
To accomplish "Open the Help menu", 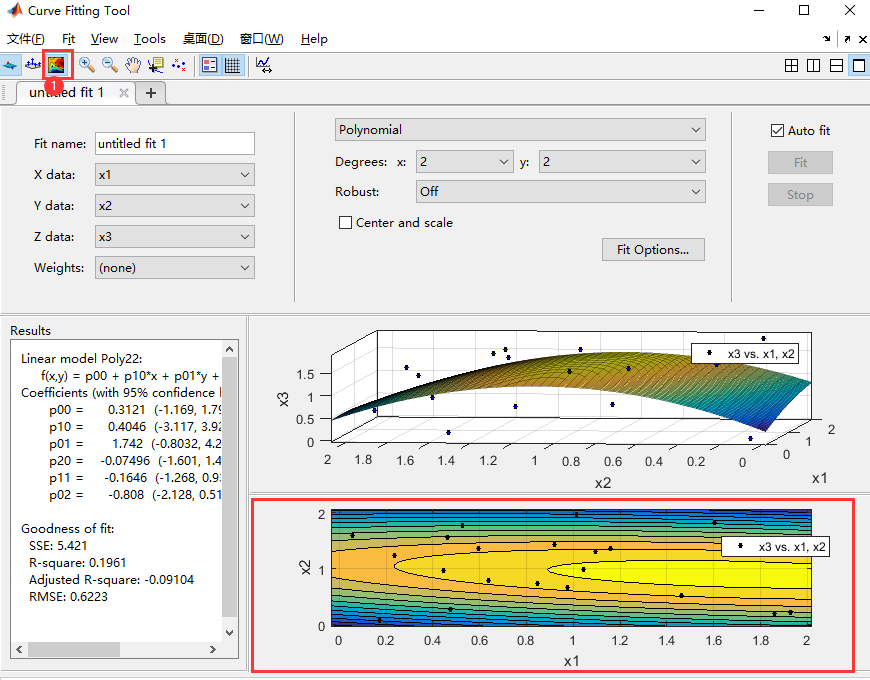I will click(x=314, y=39).
